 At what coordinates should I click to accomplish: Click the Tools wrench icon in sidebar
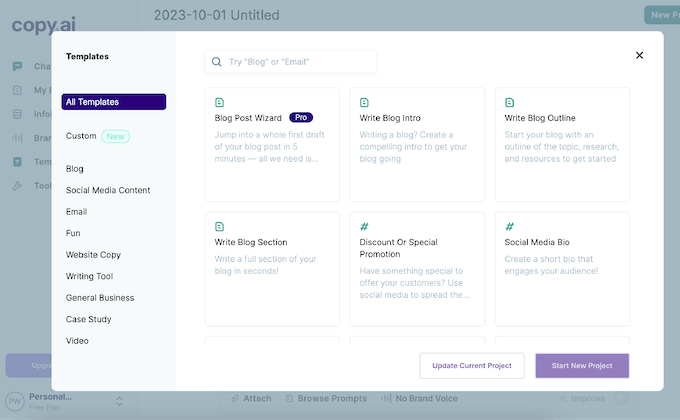[17, 186]
